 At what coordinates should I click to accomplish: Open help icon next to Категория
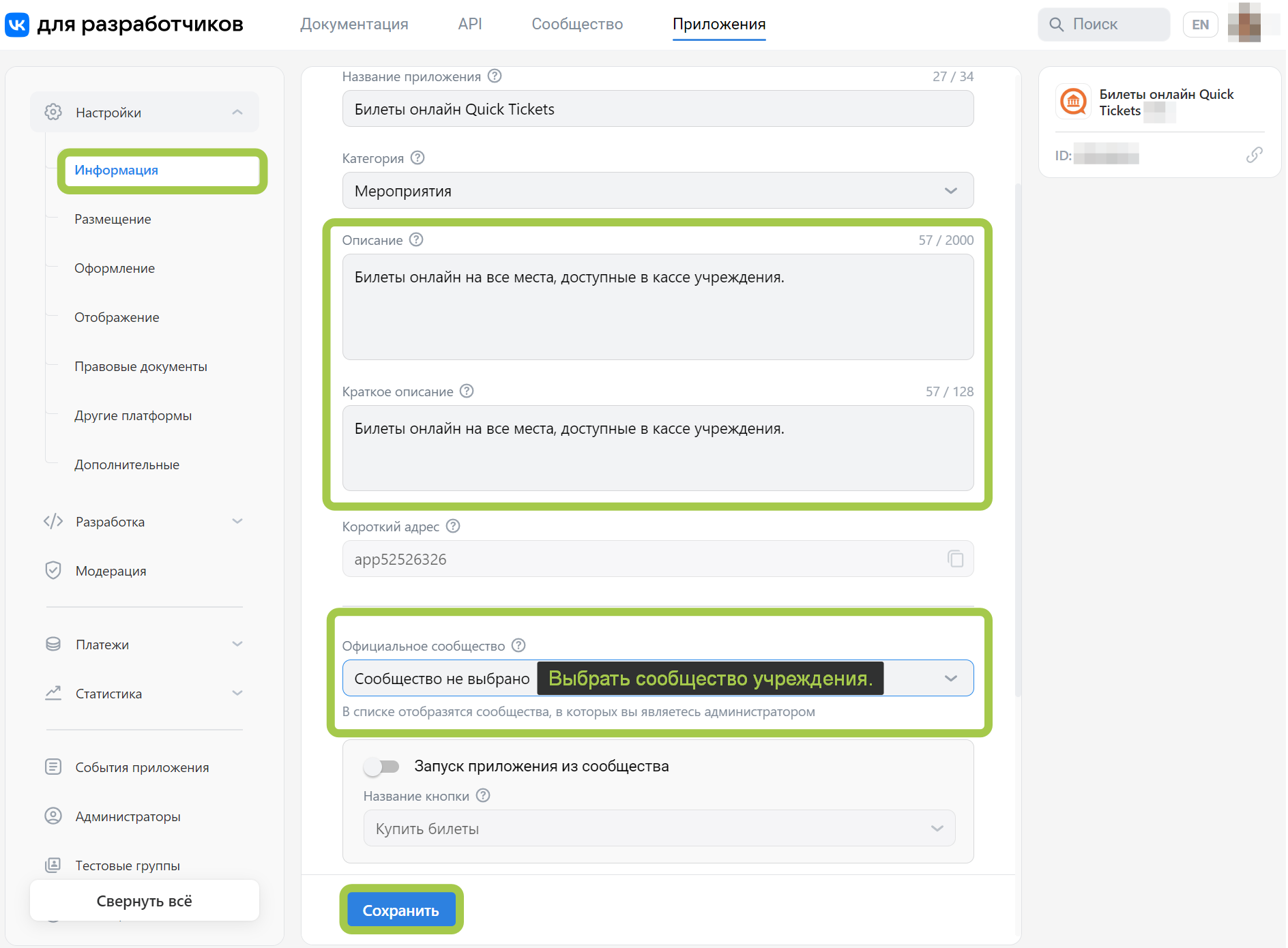[x=418, y=158]
